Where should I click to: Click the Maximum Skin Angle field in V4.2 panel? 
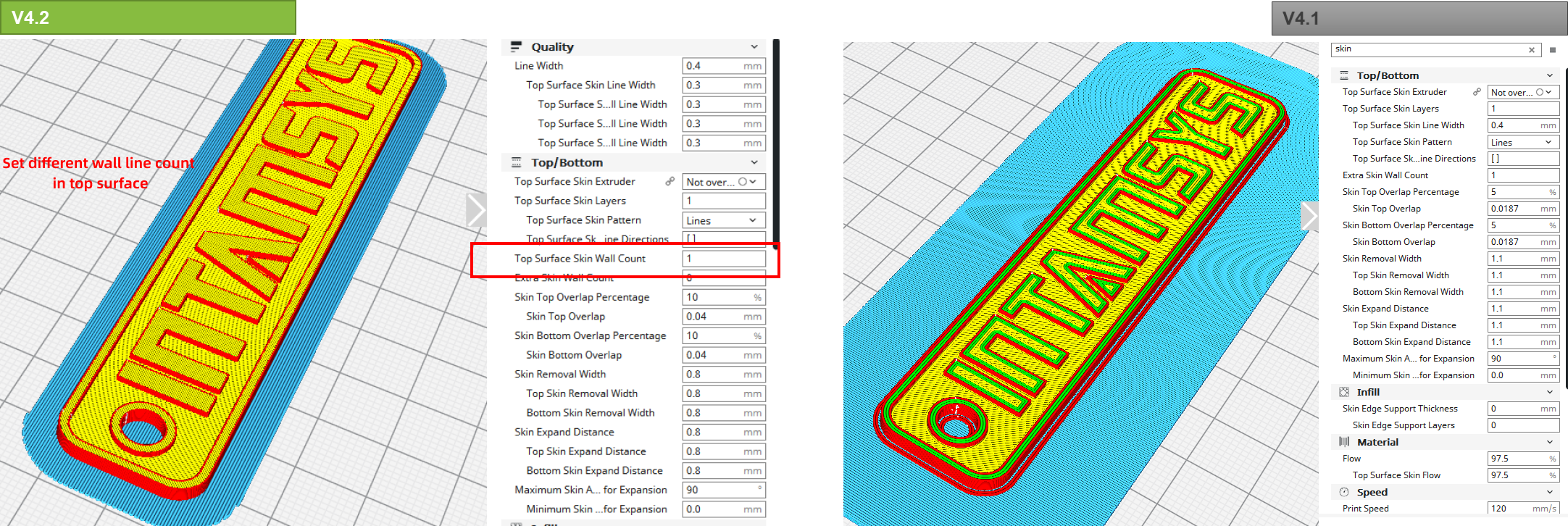724,490
